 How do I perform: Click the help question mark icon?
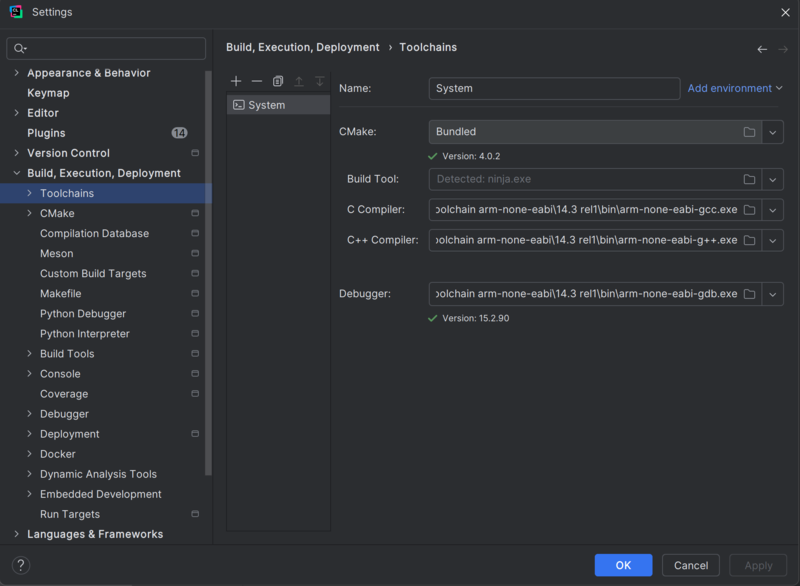(20, 565)
